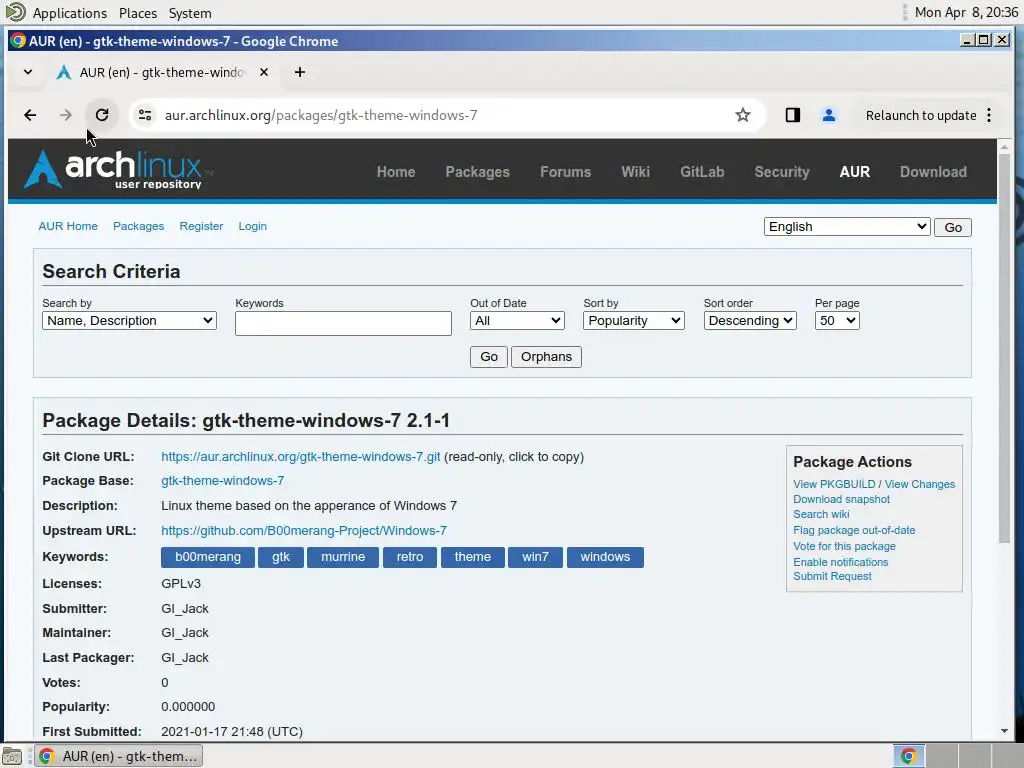Click the windows keyword tag
Image resolution: width=1024 pixels, height=768 pixels.
coord(605,557)
